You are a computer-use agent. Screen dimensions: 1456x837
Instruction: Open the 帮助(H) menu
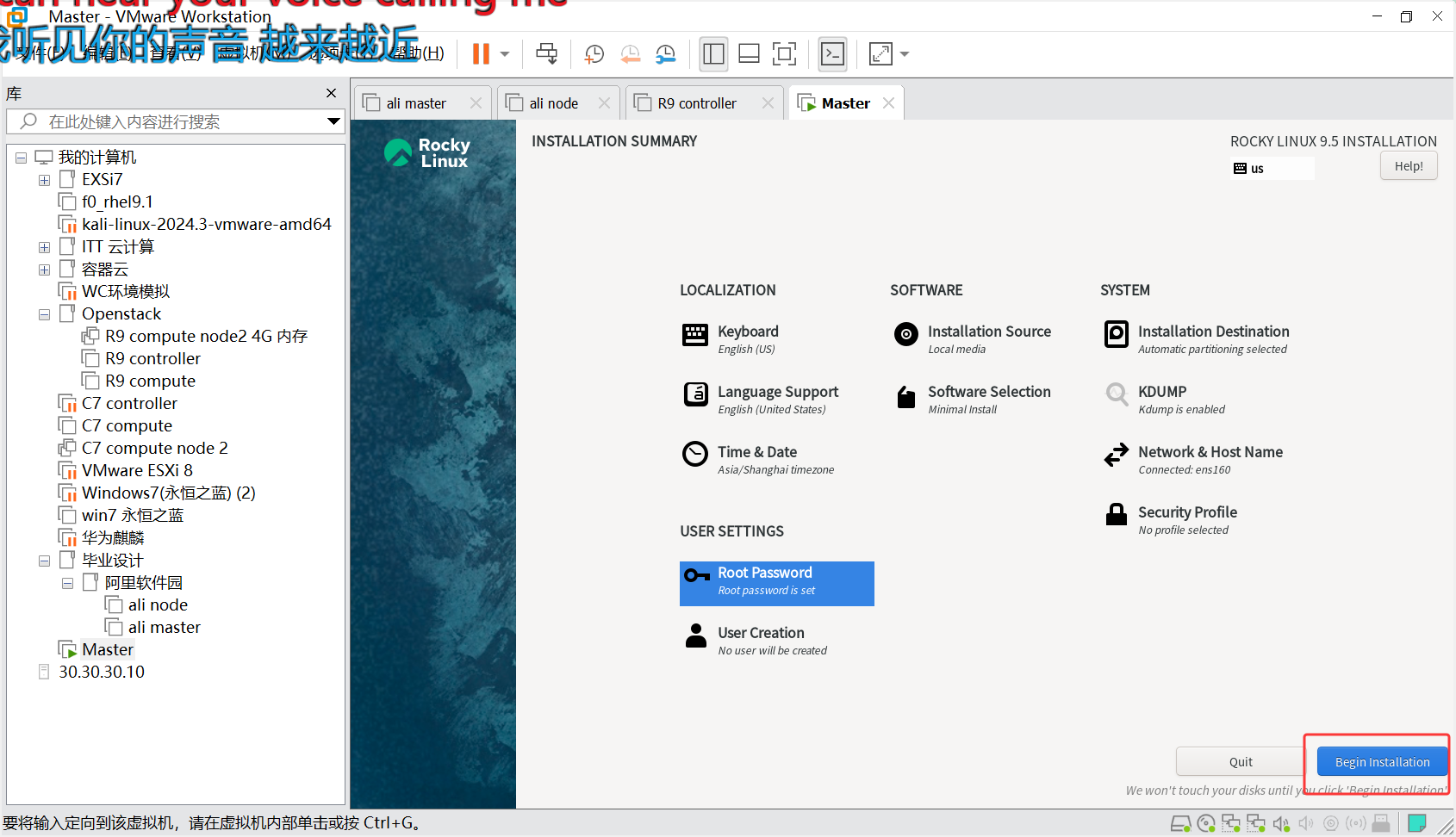click(x=420, y=53)
